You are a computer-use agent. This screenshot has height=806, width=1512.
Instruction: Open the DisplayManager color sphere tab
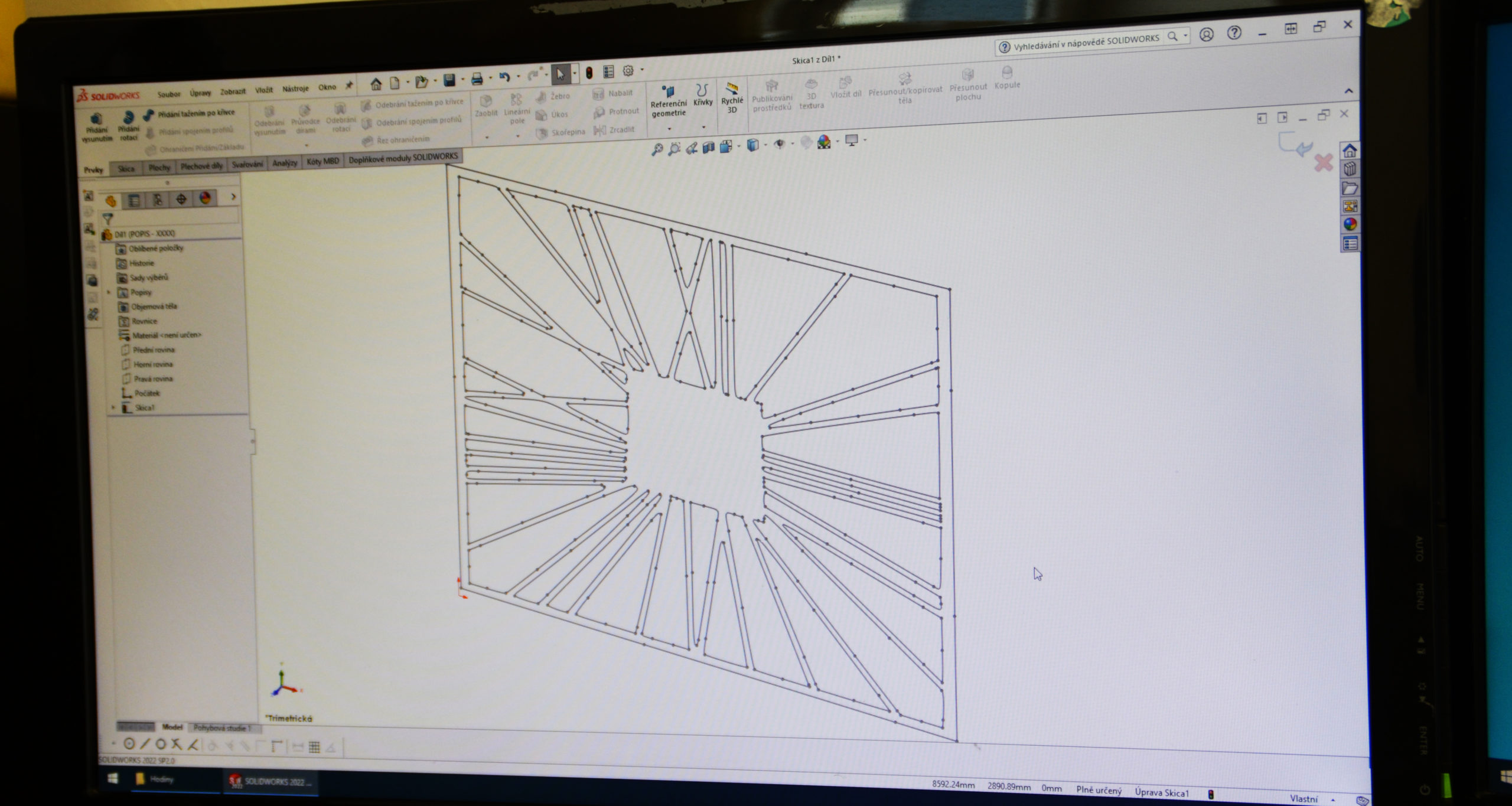click(205, 198)
